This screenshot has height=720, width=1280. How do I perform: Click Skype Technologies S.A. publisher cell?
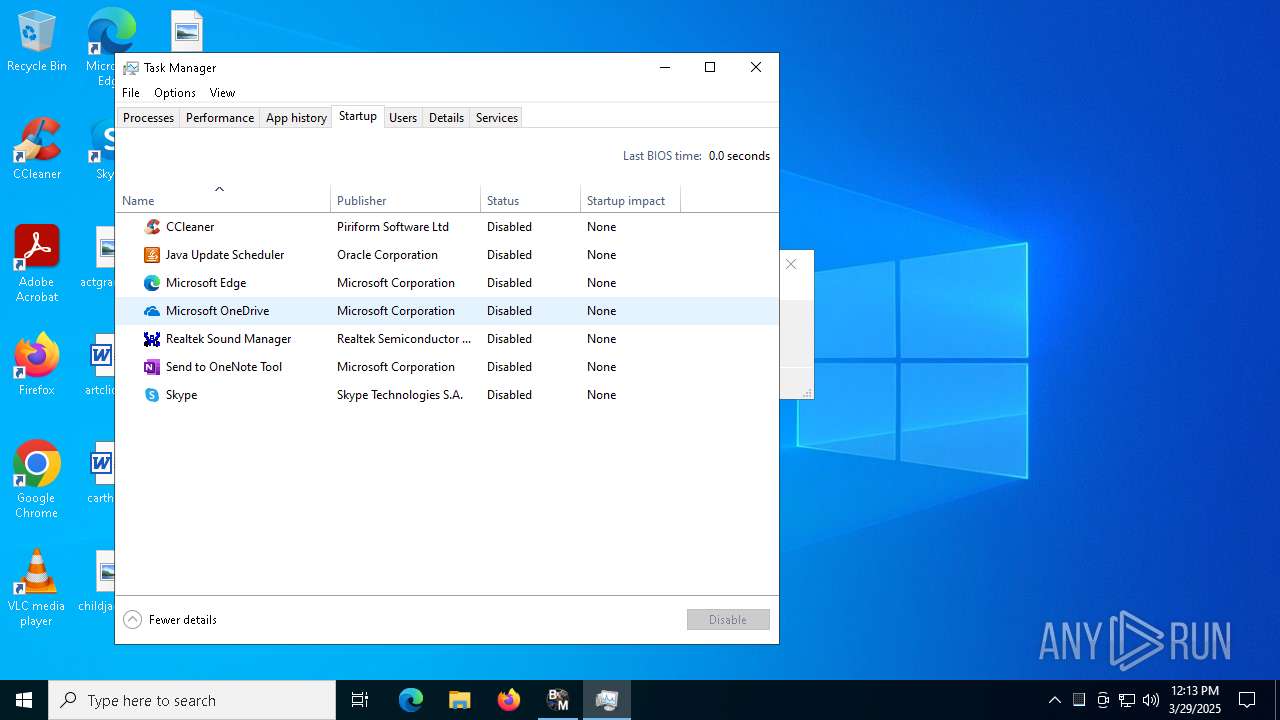(x=400, y=395)
